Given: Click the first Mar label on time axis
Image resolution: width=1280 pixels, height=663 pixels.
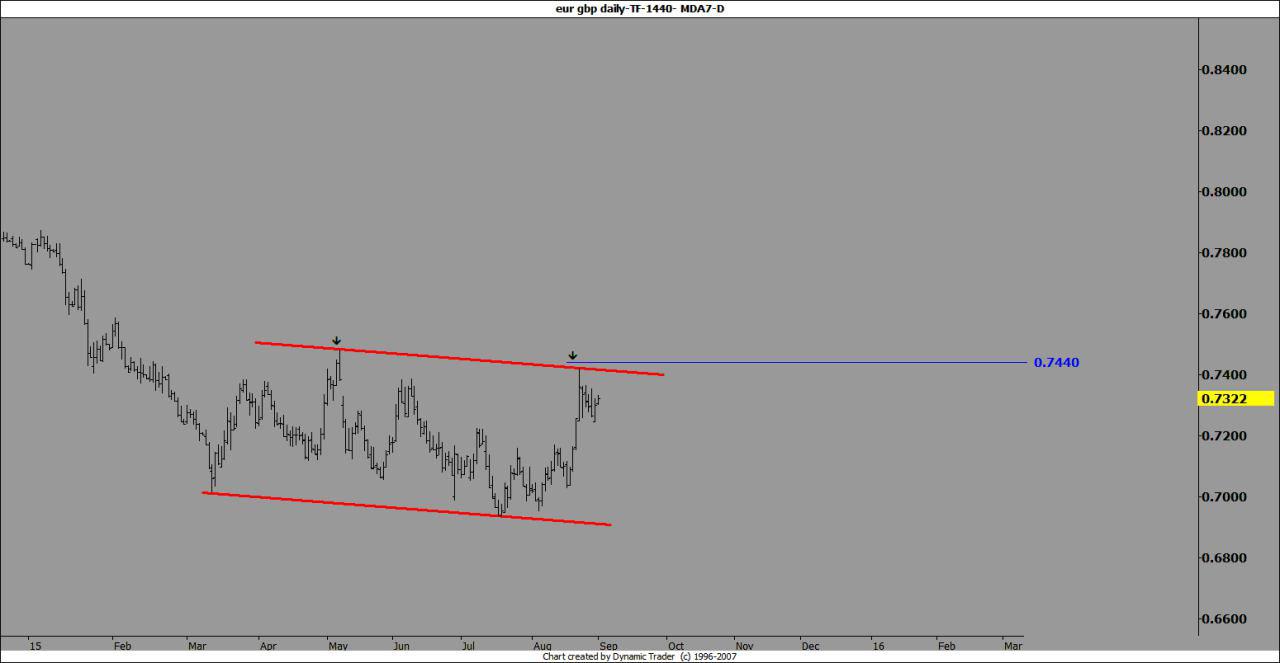Looking at the screenshot, I should pos(199,646).
